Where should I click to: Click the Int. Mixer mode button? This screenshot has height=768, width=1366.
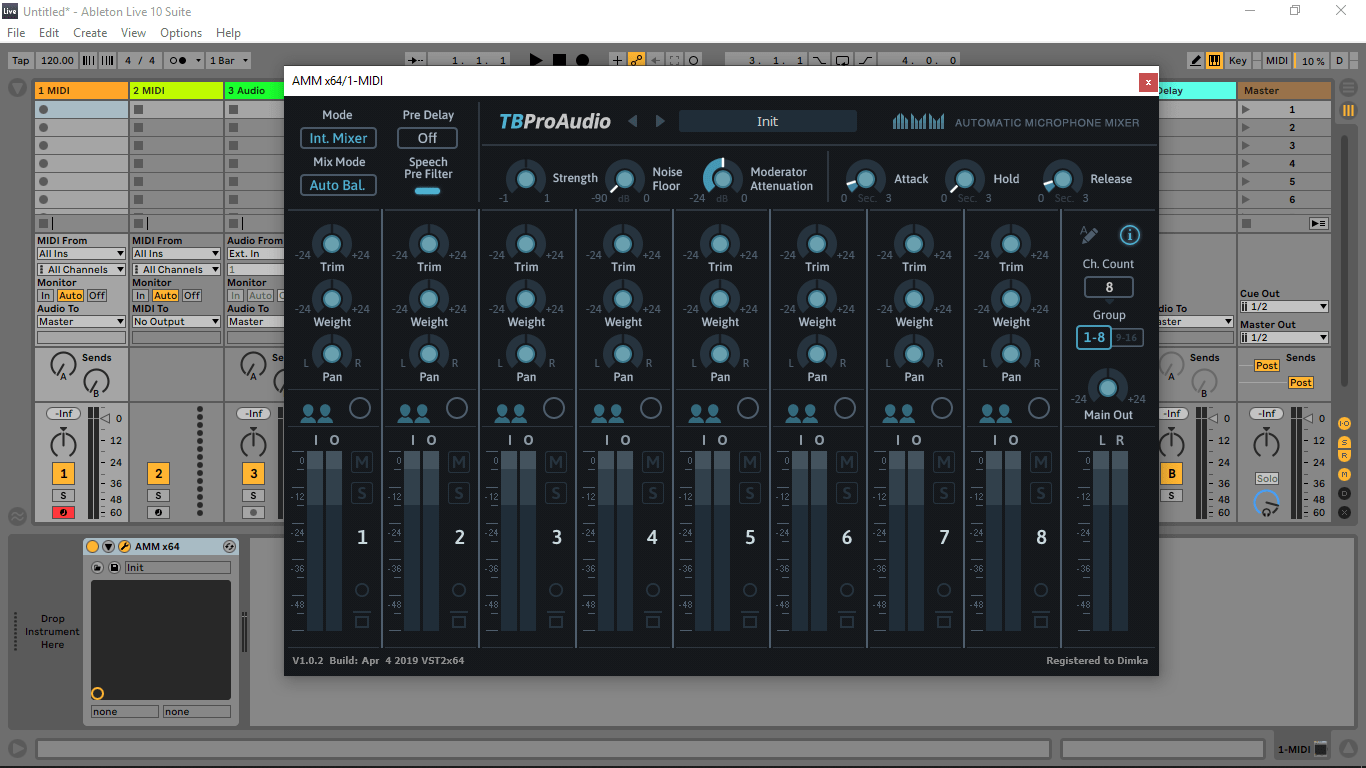coord(338,138)
